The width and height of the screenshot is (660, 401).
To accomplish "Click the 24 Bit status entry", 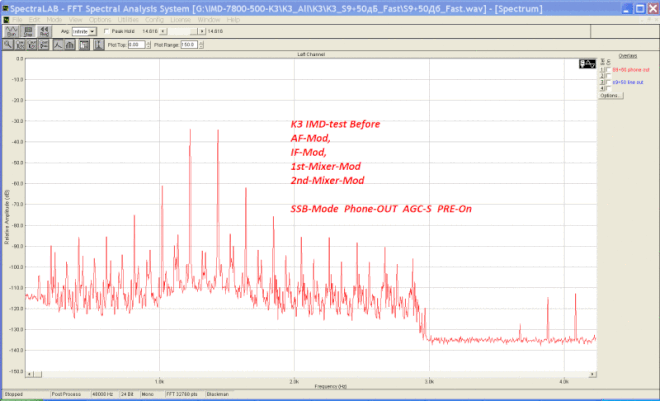I will [x=129, y=394].
